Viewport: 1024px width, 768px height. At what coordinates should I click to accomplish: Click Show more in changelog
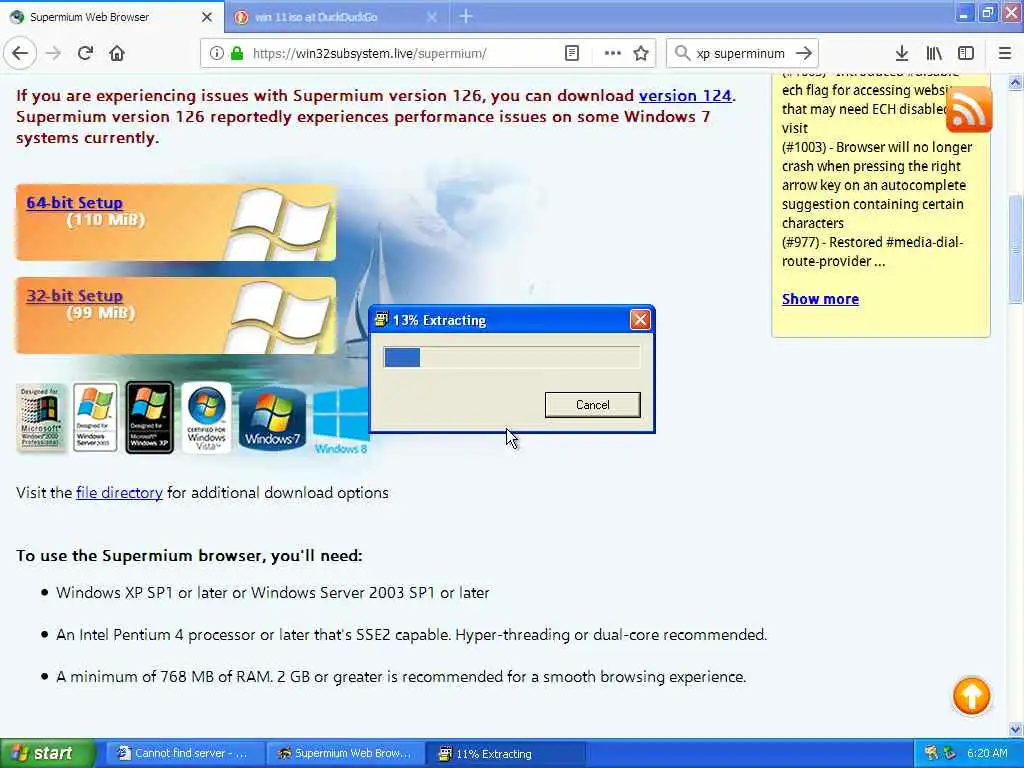(820, 299)
